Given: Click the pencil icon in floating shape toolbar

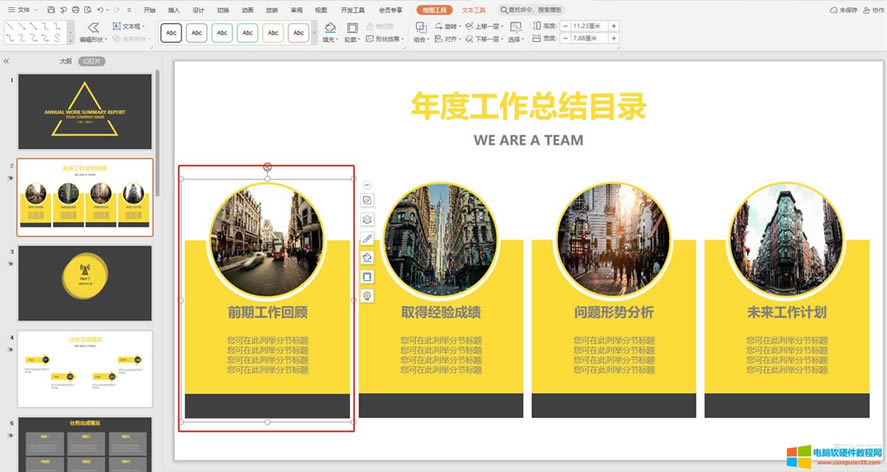Looking at the screenshot, I should 367,238.
